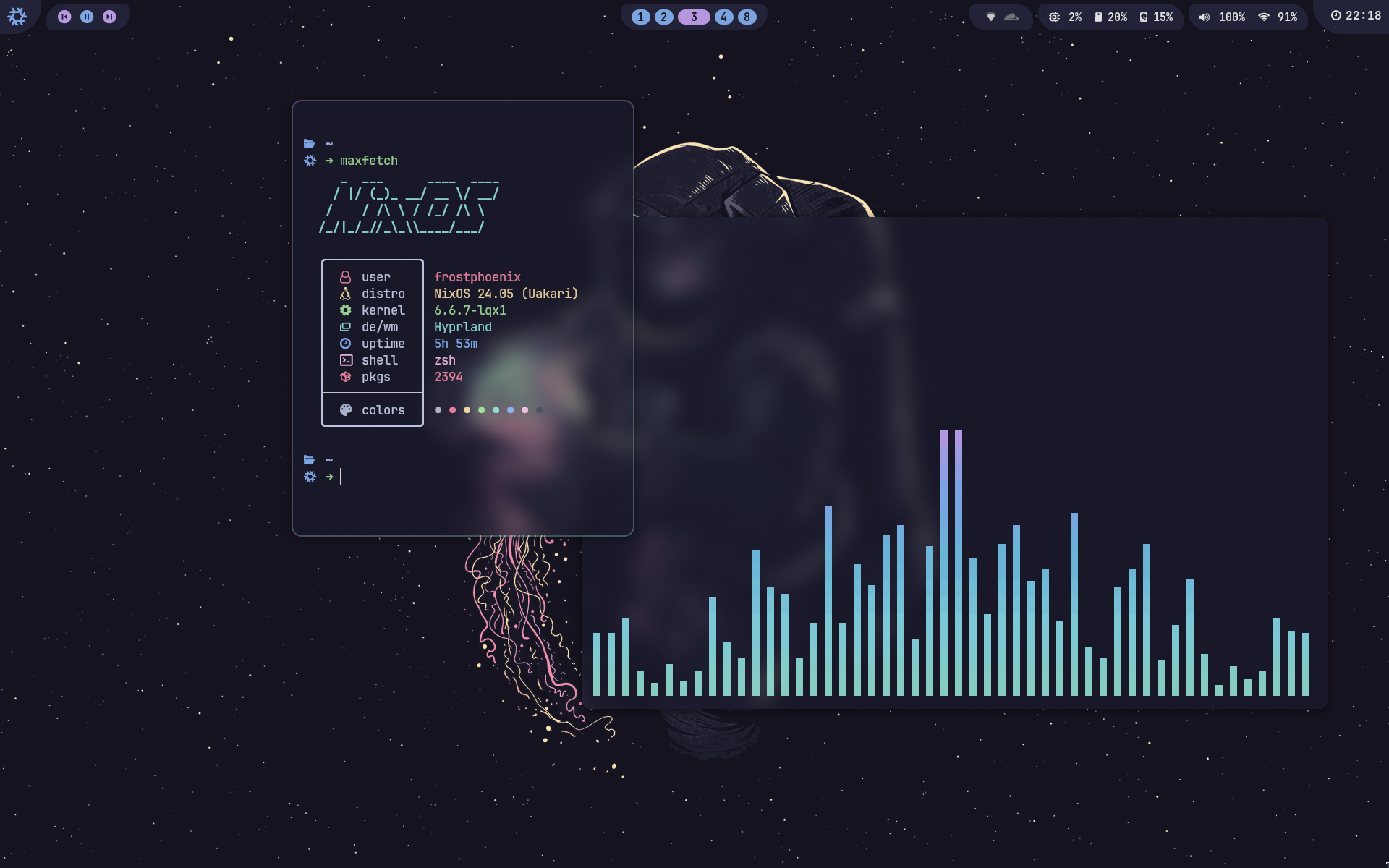Image resolution: width=1389 pixels, height=868 pixels.
Task: Select active workspace 3 pill
Action: tap(694, 17)
